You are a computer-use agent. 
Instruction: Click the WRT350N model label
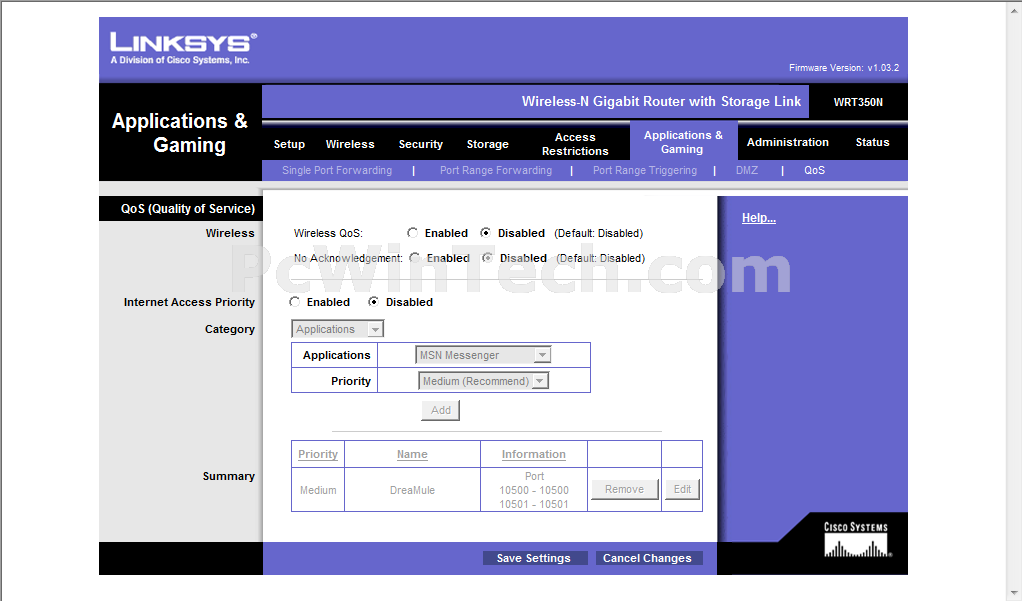coord(858,102)
